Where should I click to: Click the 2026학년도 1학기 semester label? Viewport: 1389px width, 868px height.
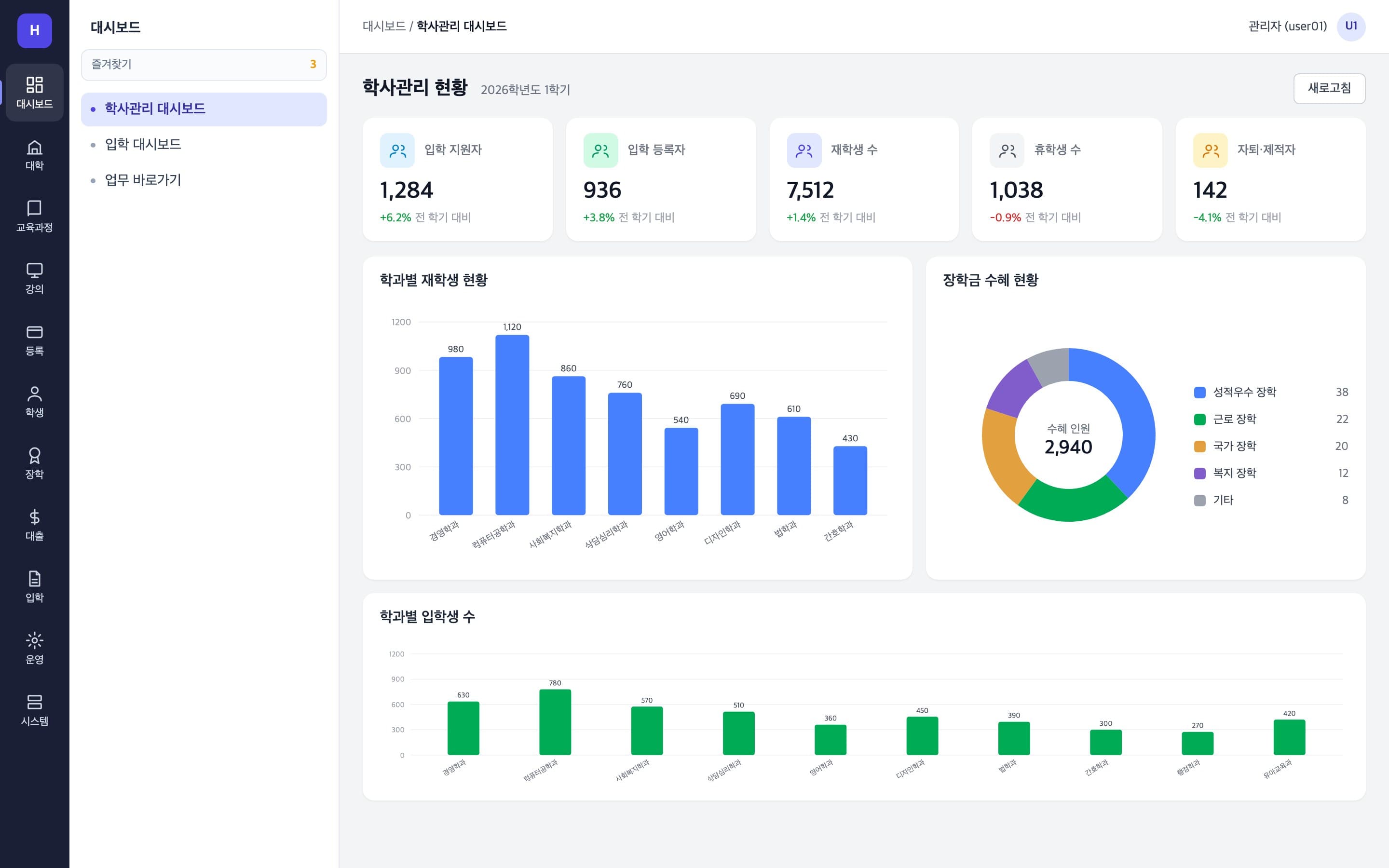pos(525,90)
